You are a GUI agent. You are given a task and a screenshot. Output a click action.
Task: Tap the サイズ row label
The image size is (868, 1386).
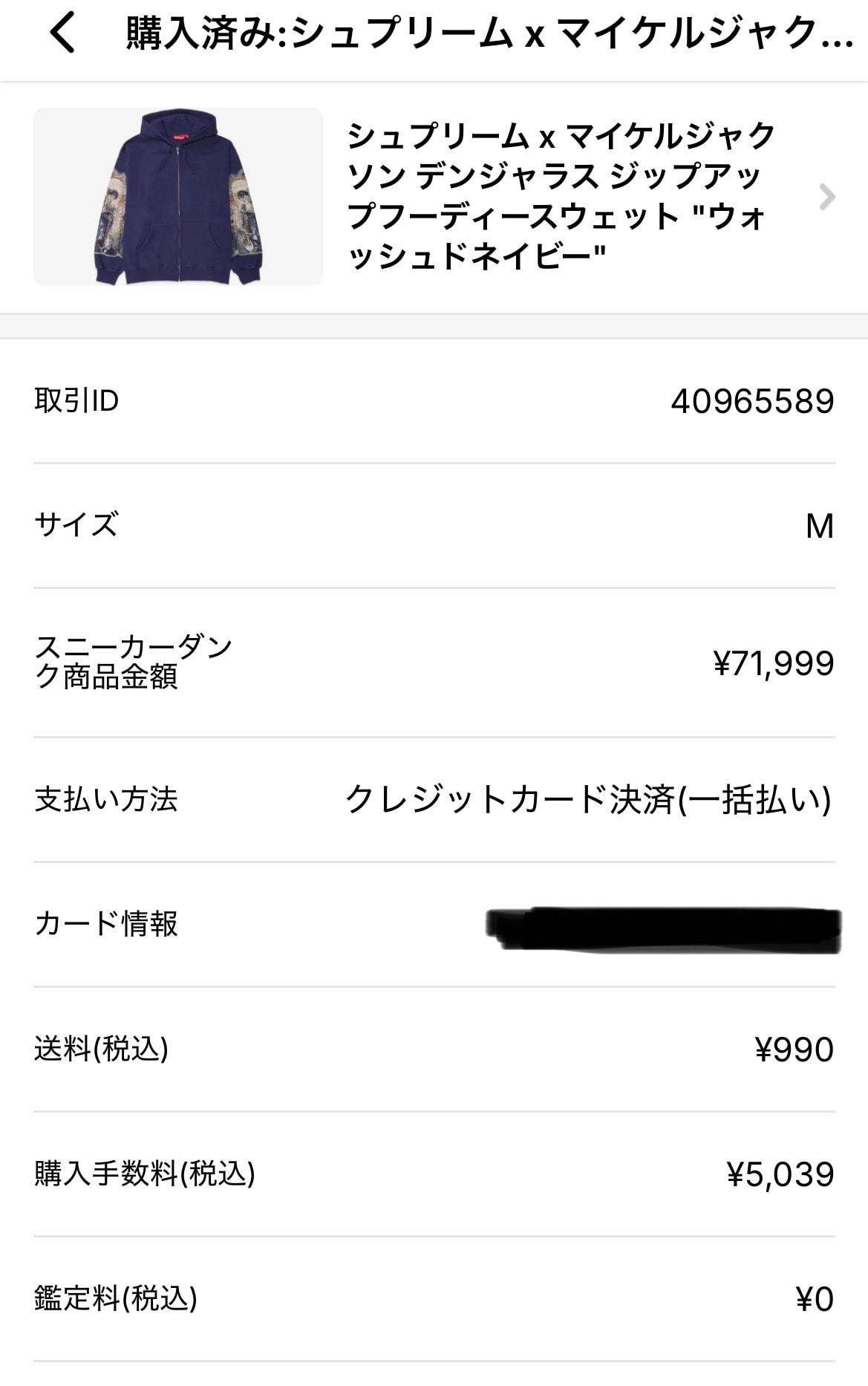point(76,525)
